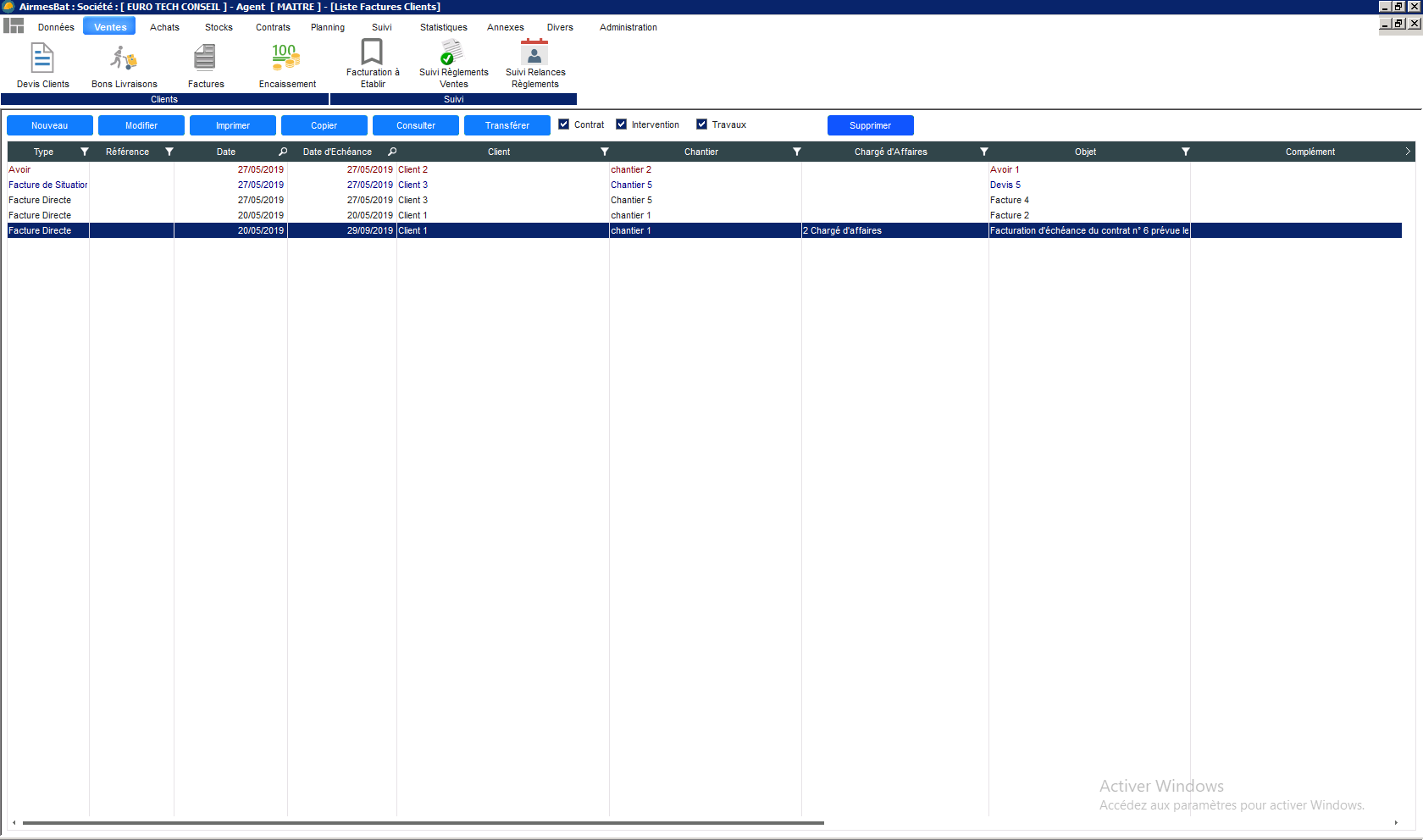Open the Devis Clients icon
The height and width of the screenshot is (840, 1423).
(42, 59)
